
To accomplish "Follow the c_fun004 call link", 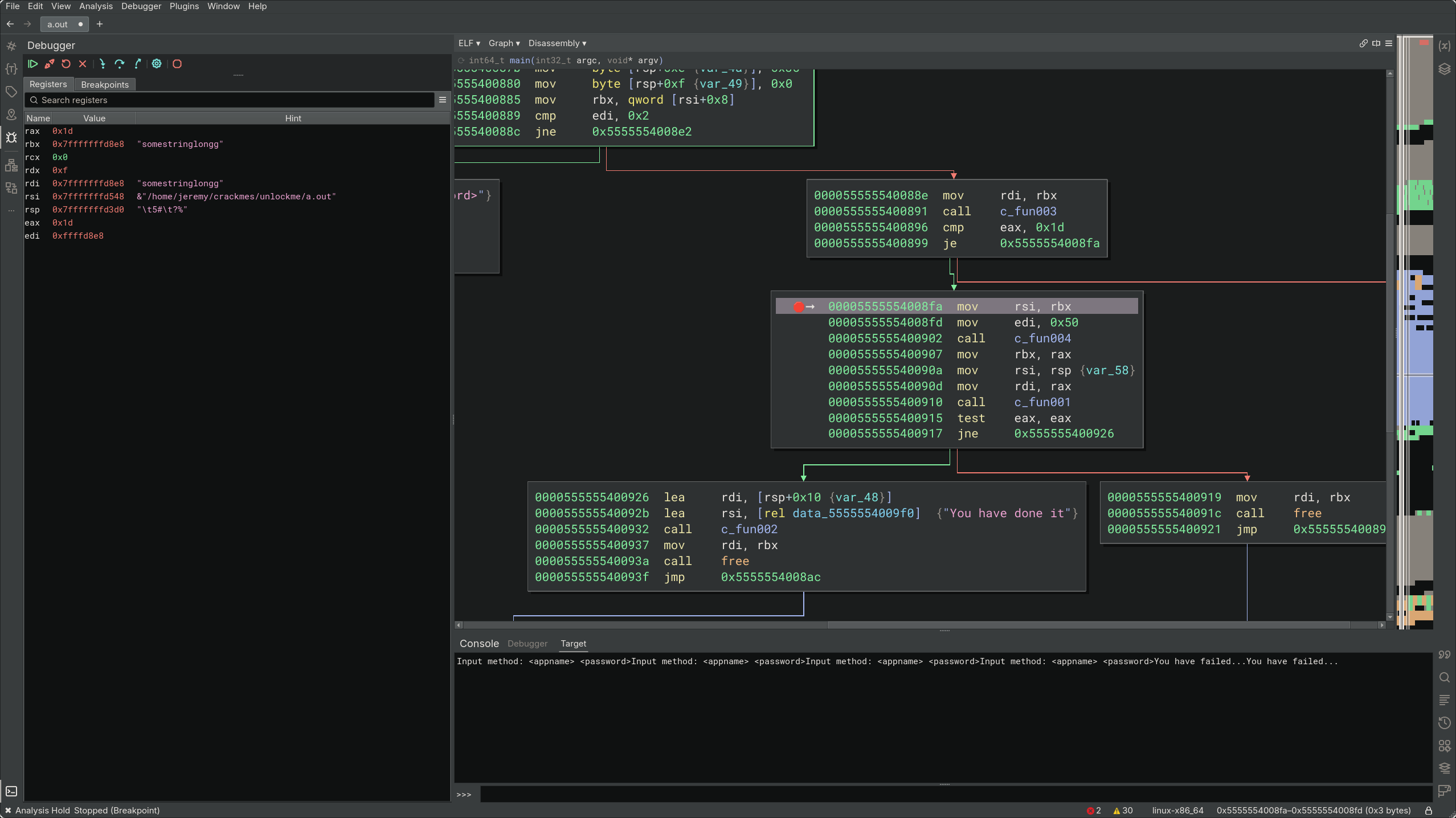I will (1042, 338).
